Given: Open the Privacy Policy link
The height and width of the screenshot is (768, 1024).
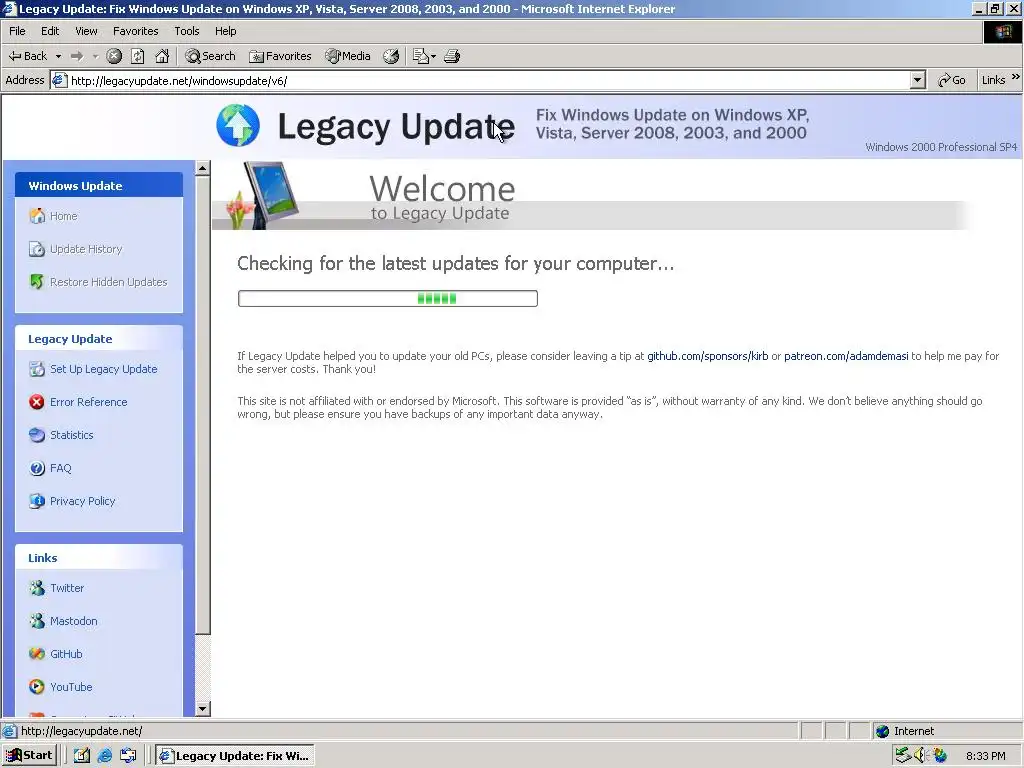Looking at the screenshot, I should (x=82, y=501).
